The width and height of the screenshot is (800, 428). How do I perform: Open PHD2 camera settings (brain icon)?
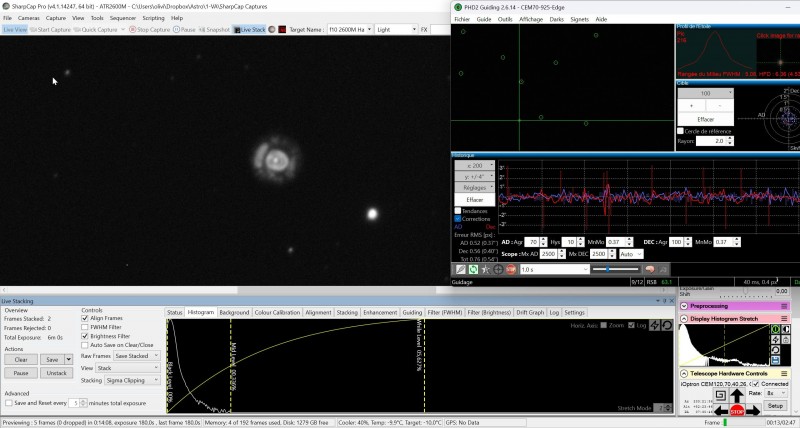649,269
